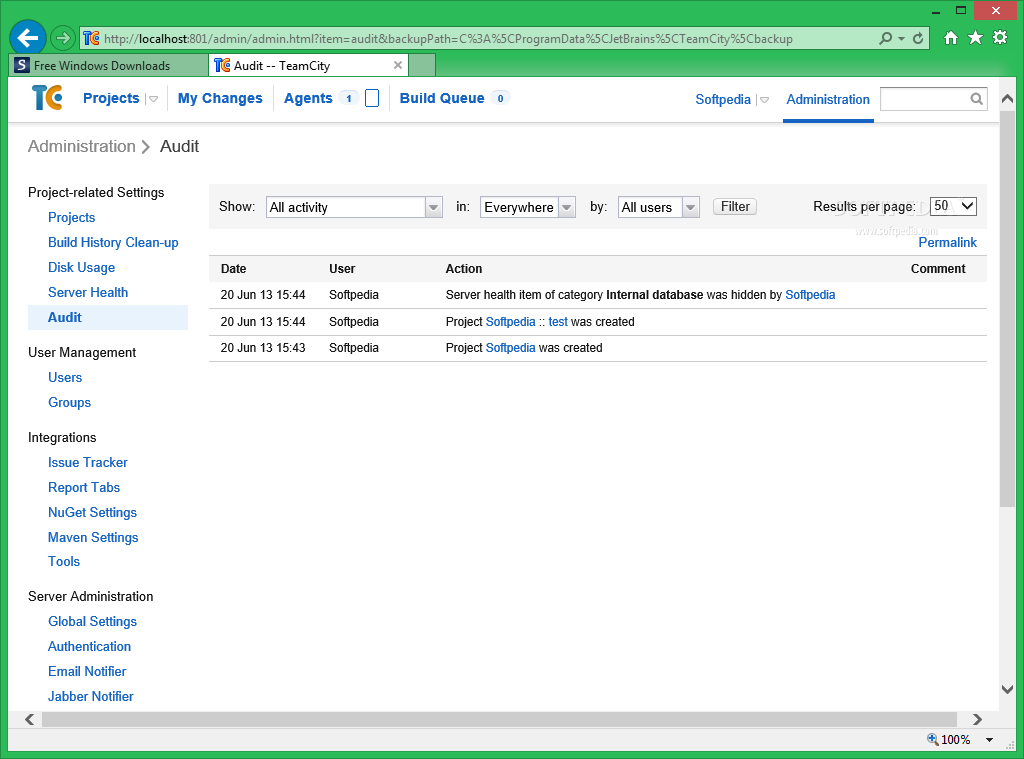1024x759 pixels.
Task: Open NuGet Settings
Action: coord(93,512)
